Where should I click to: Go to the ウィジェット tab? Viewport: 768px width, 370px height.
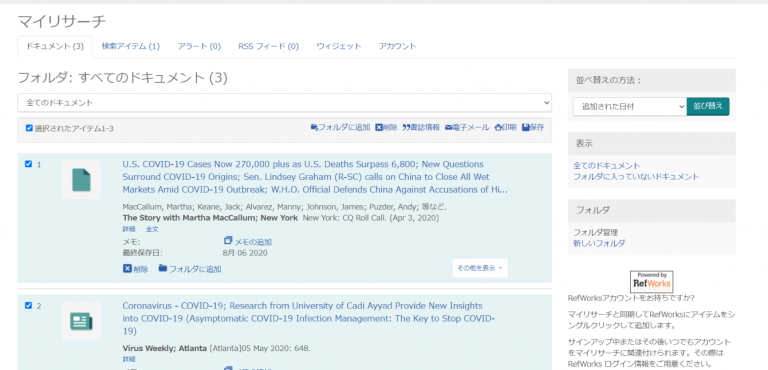(x=338, y=47)
